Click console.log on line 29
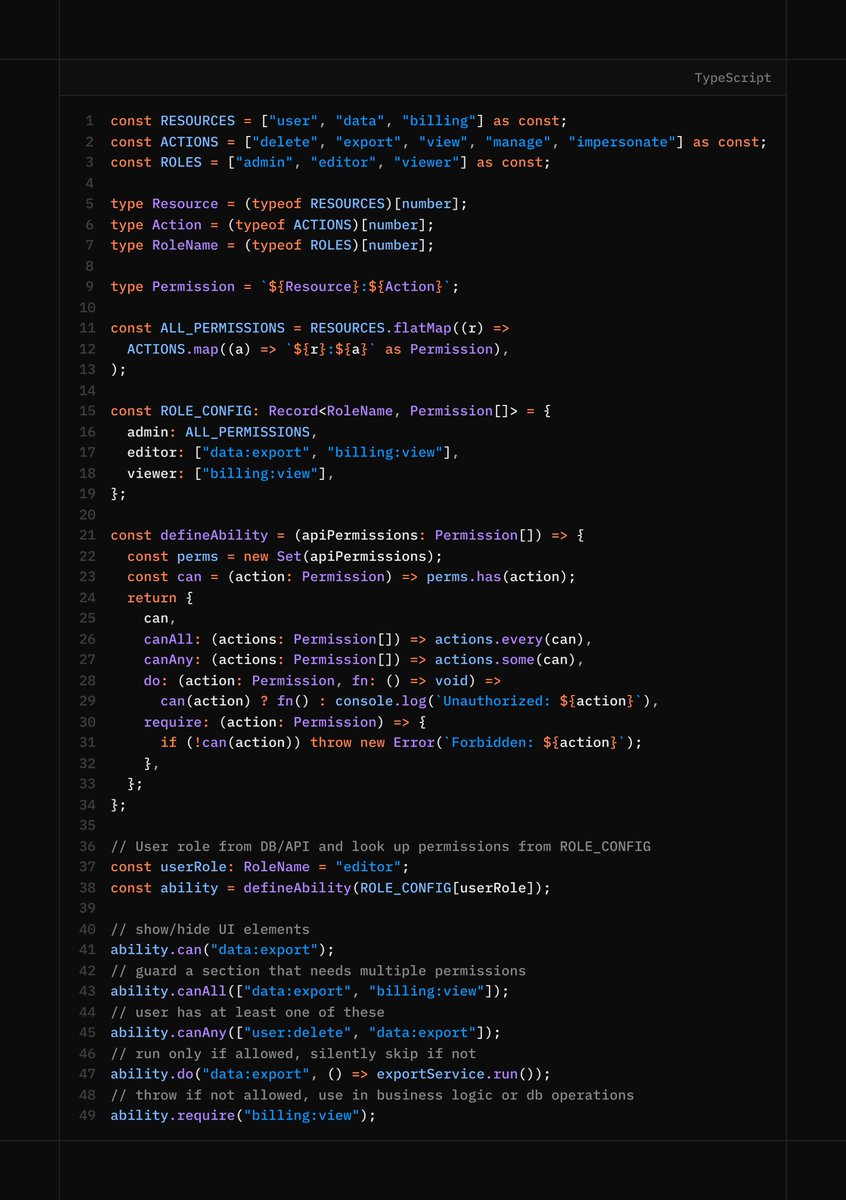The image size is (846, 1200). [x=381, y=701]
